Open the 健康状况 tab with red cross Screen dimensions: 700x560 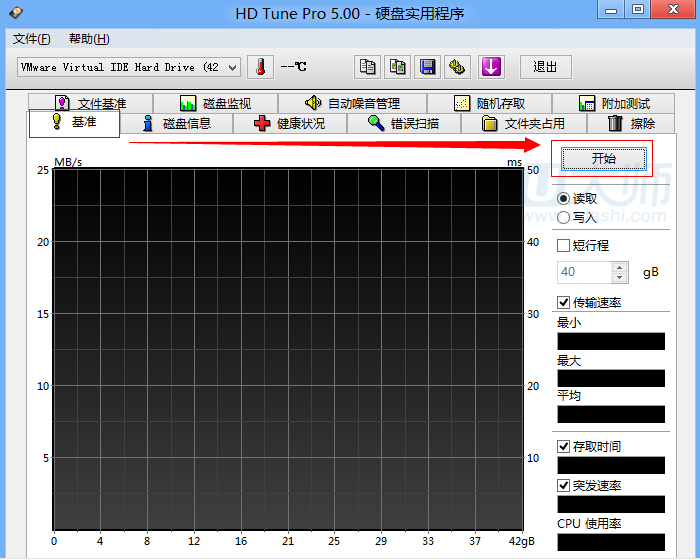(x=290, y=124)
